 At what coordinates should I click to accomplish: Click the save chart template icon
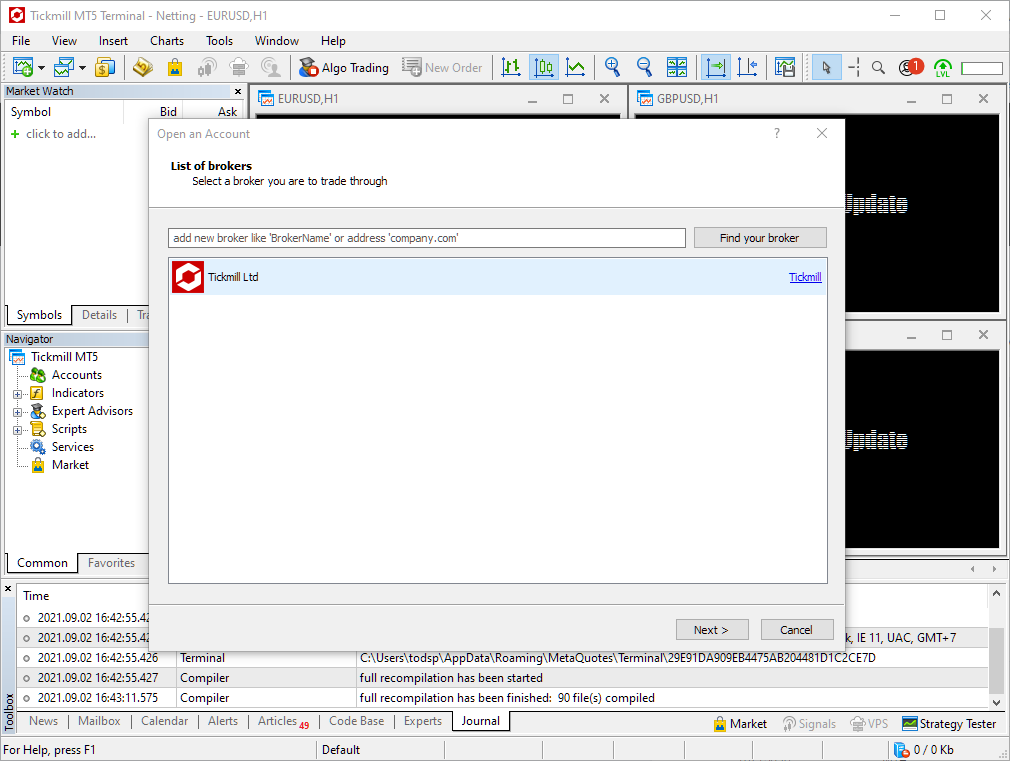[785, 67]
